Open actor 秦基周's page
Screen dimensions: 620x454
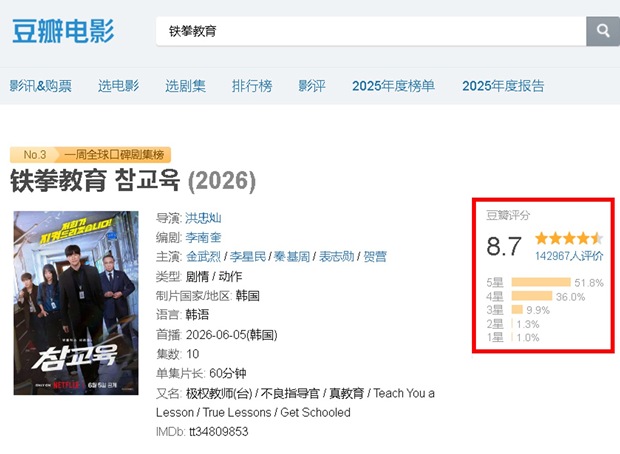pyautogui.click(x=292, y=257)
